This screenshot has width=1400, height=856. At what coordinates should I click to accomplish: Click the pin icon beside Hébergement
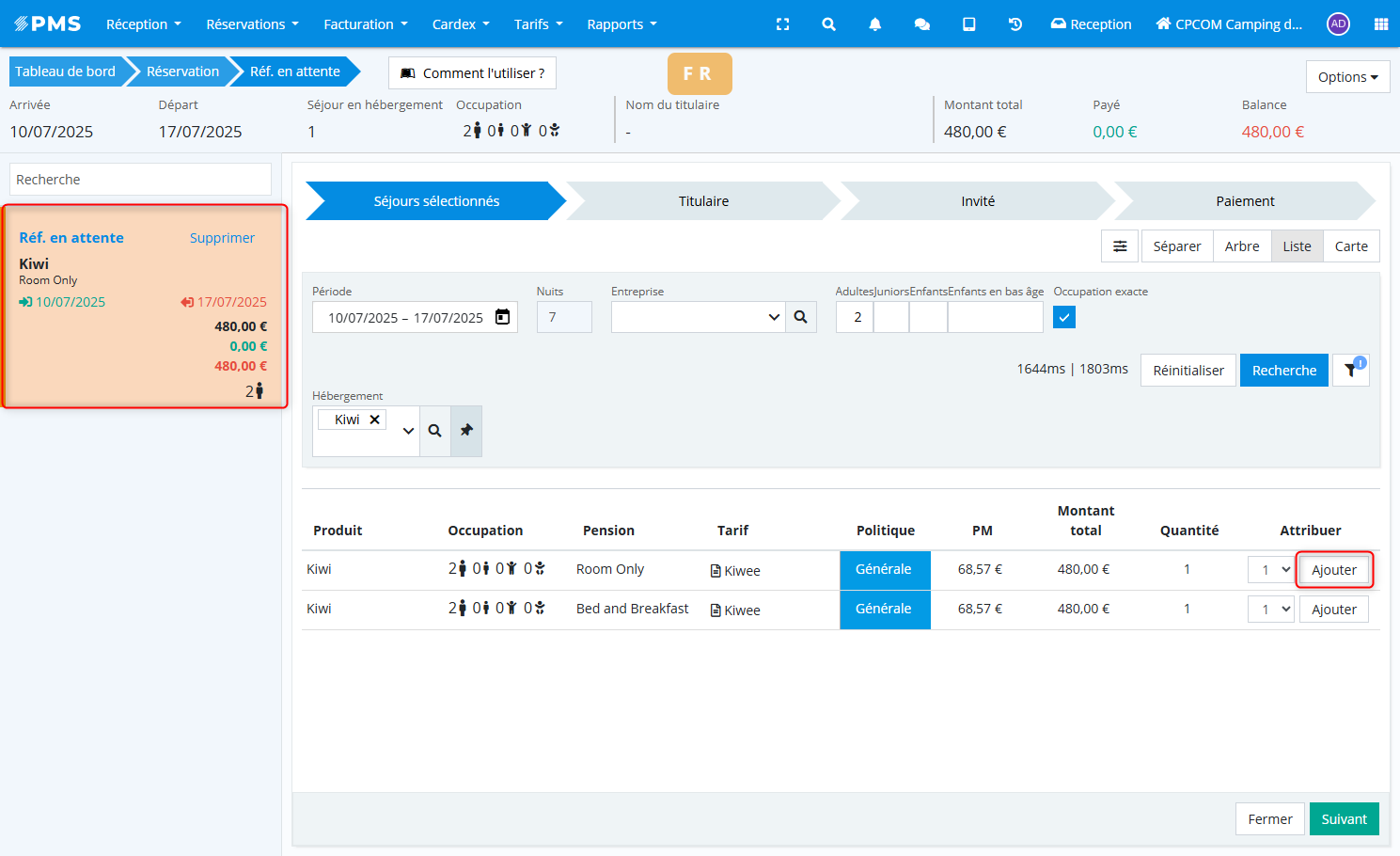466,431
